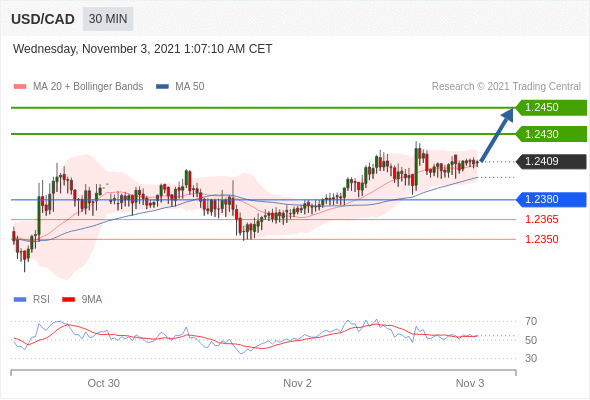Click the Nov 3 date axis label
Viewport: 590px width, 400px height.
470,383
